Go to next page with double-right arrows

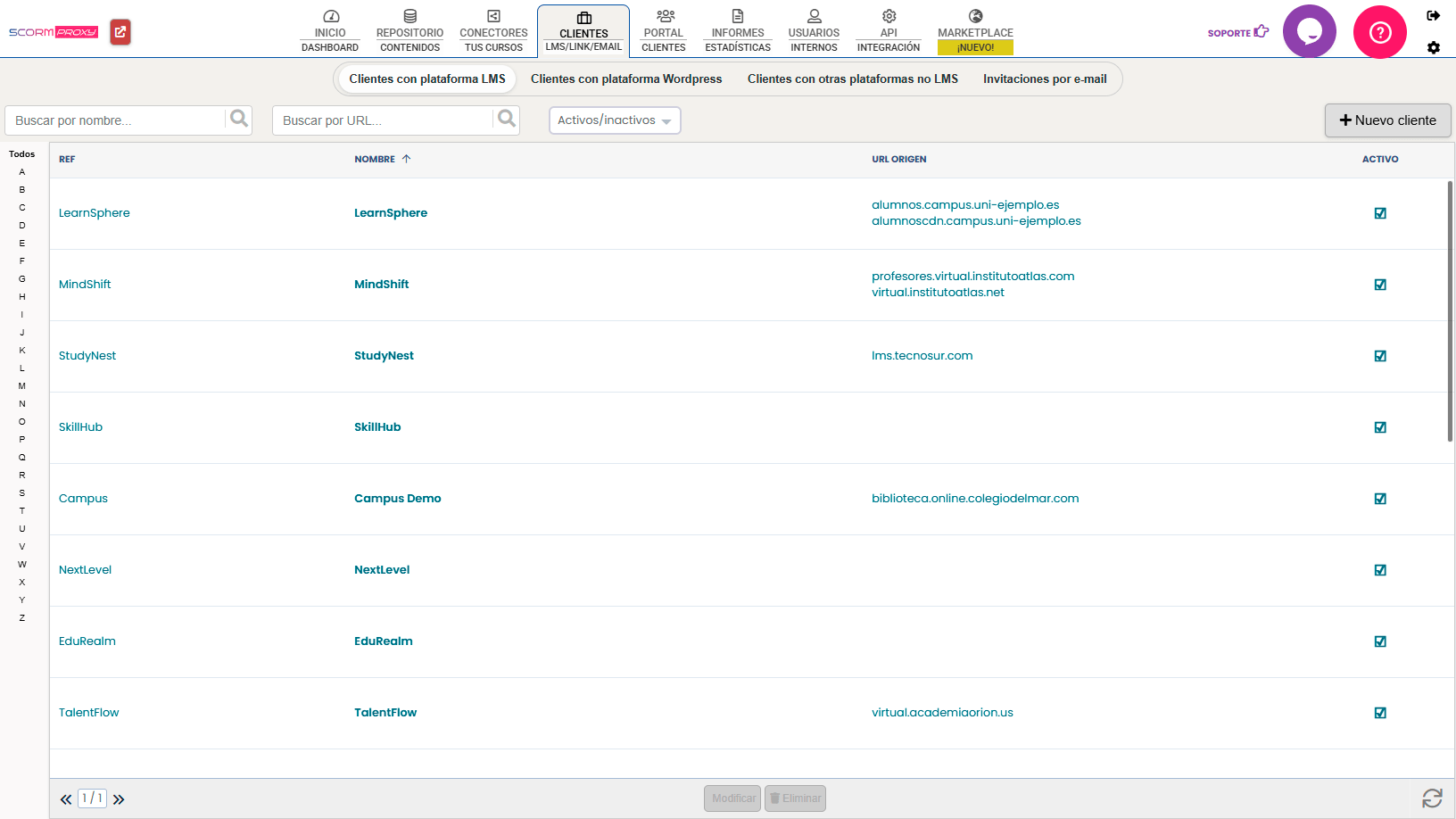coord(119,799)
